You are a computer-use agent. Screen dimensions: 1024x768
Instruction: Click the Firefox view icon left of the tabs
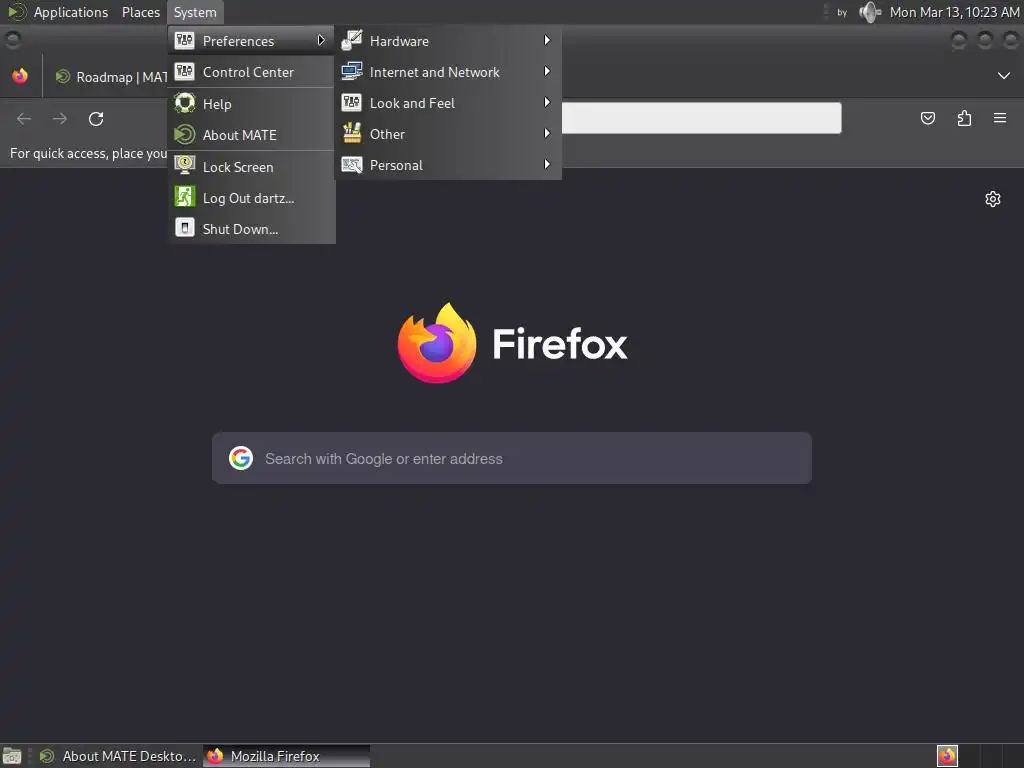pos(20,76)
